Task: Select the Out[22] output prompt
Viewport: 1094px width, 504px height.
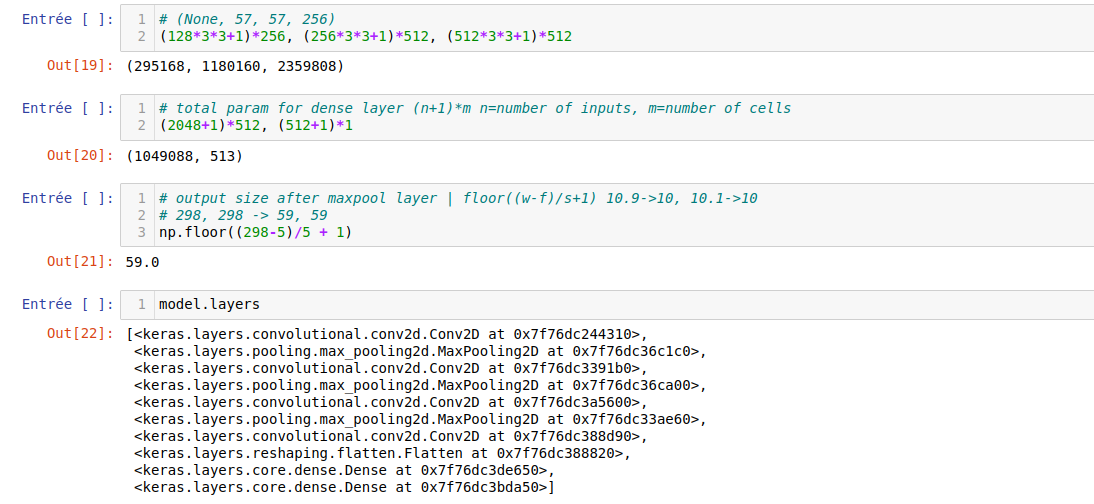Action: (x=80, y=334)
